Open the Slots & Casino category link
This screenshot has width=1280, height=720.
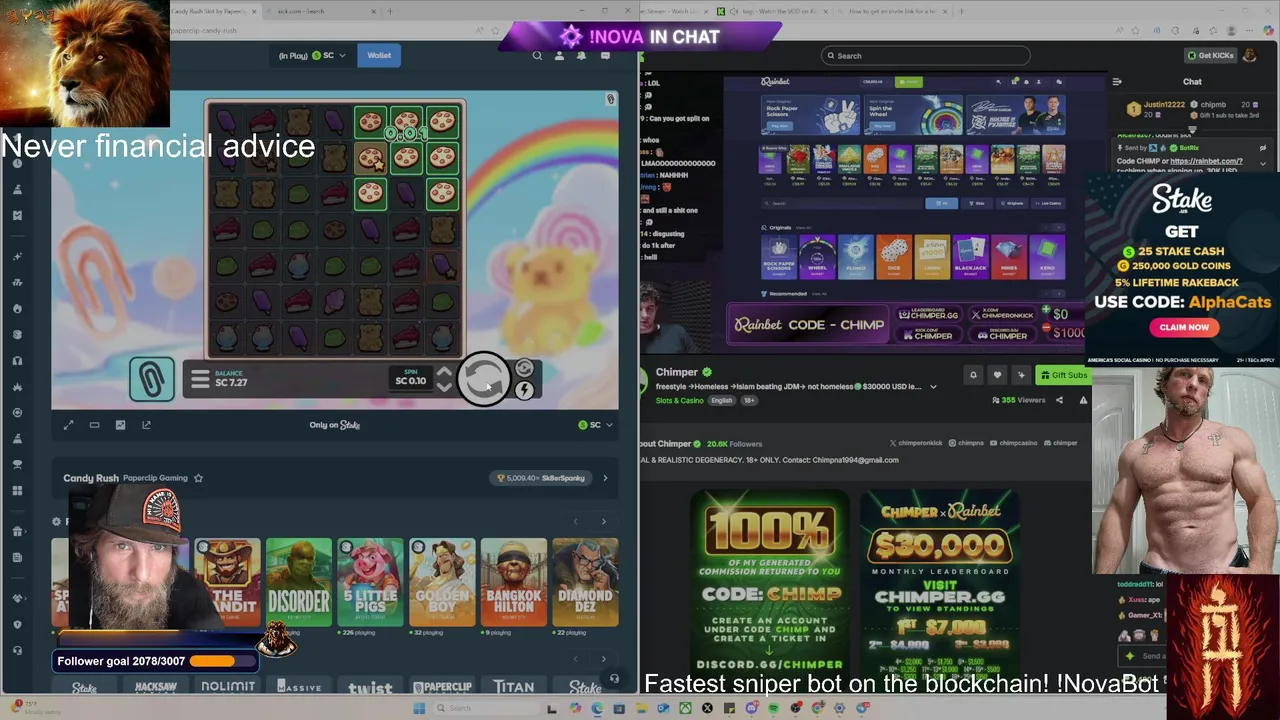(680, 400)
